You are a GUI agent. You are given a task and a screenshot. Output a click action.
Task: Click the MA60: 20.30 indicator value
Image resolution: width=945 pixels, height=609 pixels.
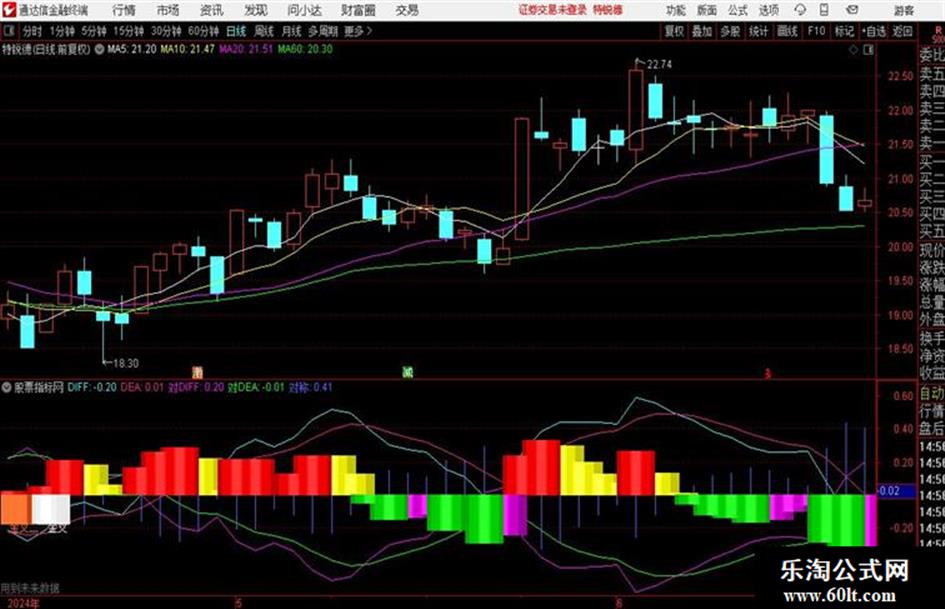click(x=305, y=49)
